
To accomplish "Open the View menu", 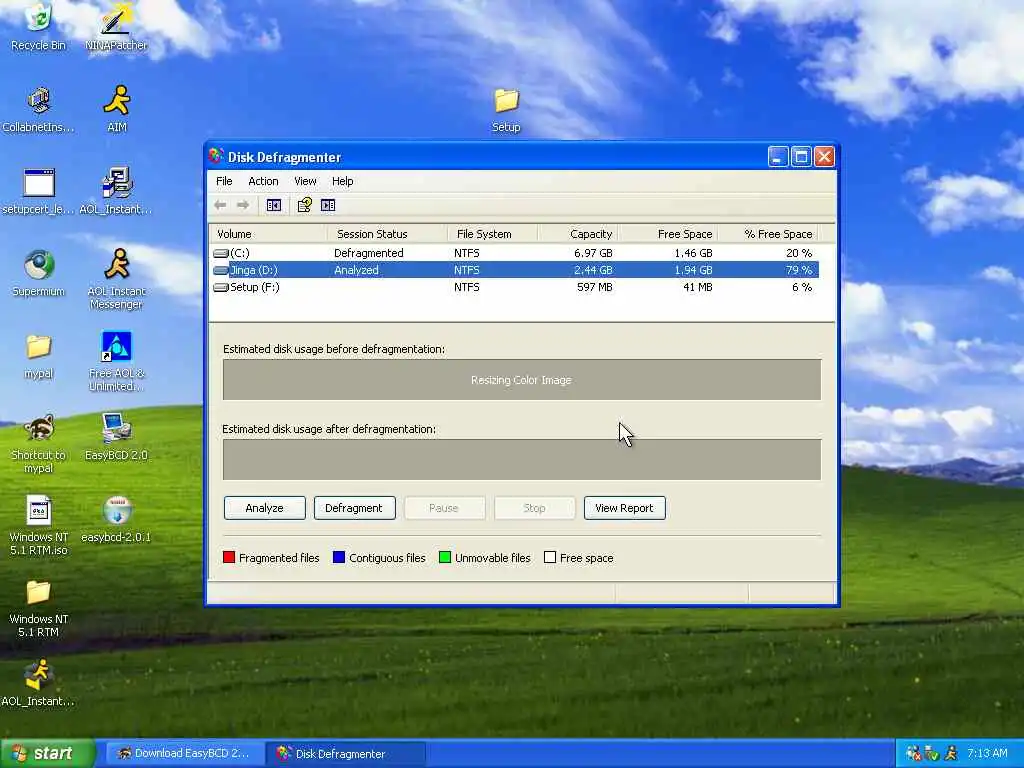I will click(x=305, y=181).
